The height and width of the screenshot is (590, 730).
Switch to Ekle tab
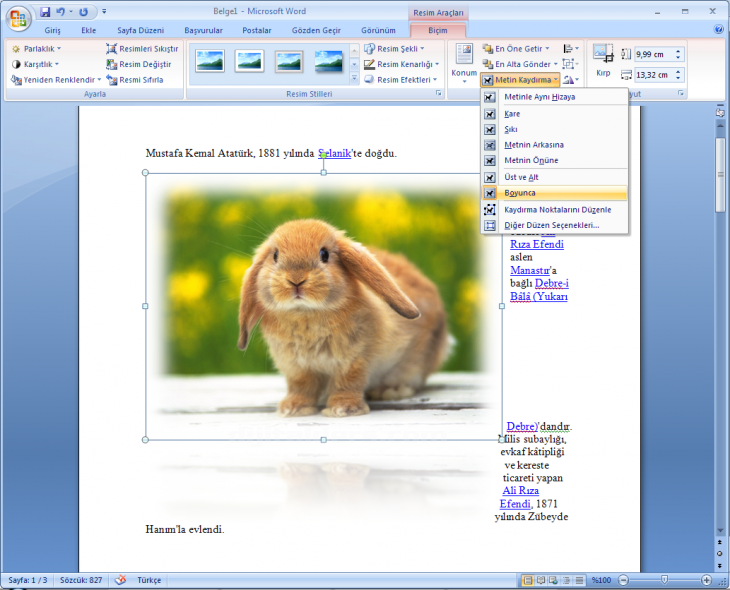coord(88,30)
